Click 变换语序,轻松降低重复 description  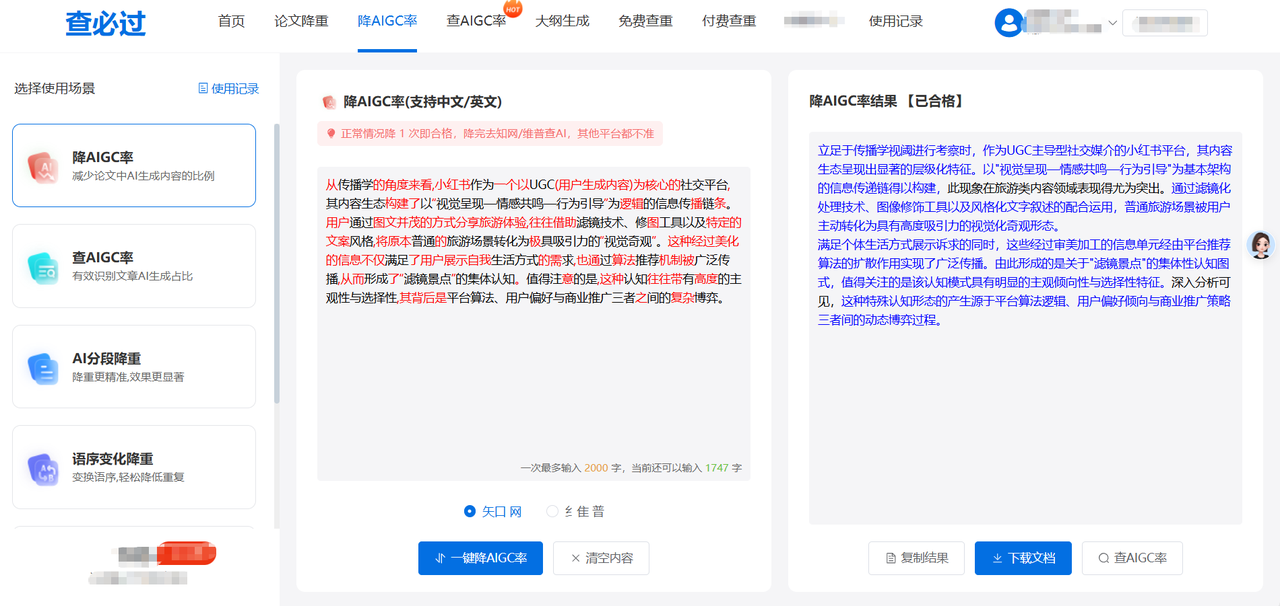point(128,477)
